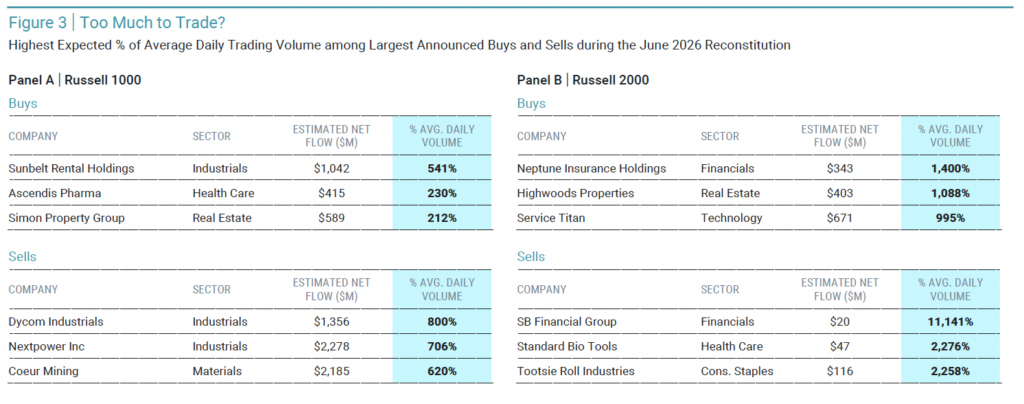1024x404 pixels.
Task: Click Coeur Mining 620% volume cell
Action: coord(442,371)
